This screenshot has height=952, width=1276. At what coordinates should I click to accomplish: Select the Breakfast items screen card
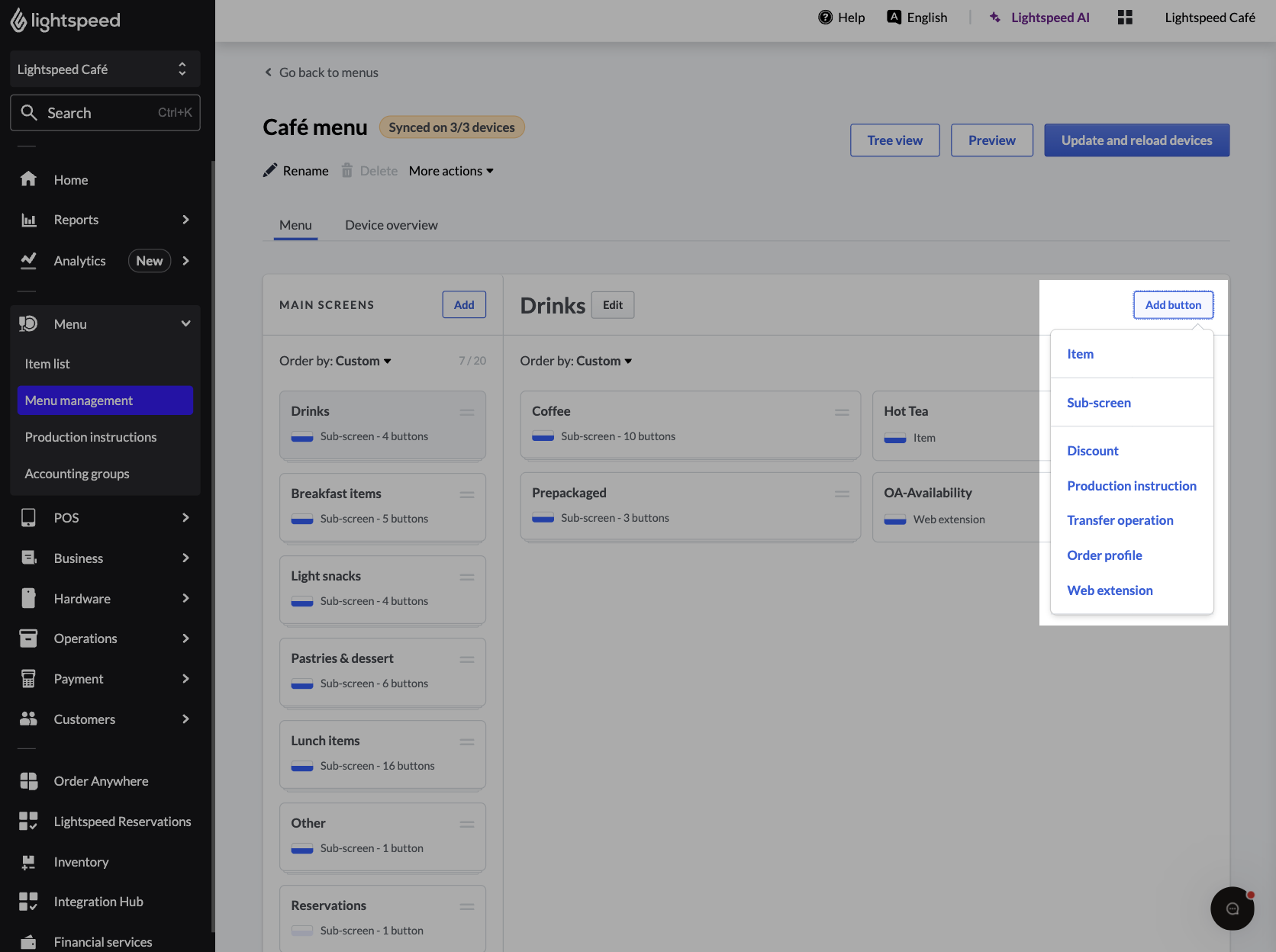(382, 508)
